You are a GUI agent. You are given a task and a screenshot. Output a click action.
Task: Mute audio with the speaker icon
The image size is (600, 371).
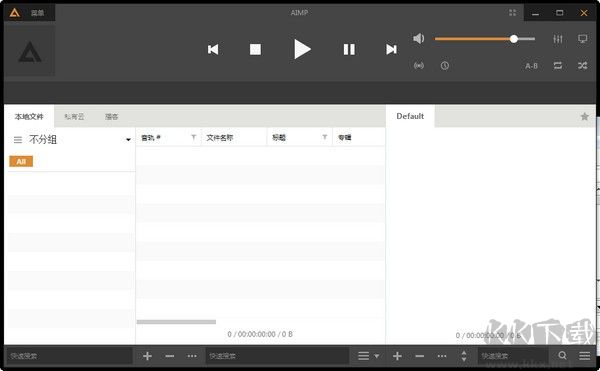point(419,38)
